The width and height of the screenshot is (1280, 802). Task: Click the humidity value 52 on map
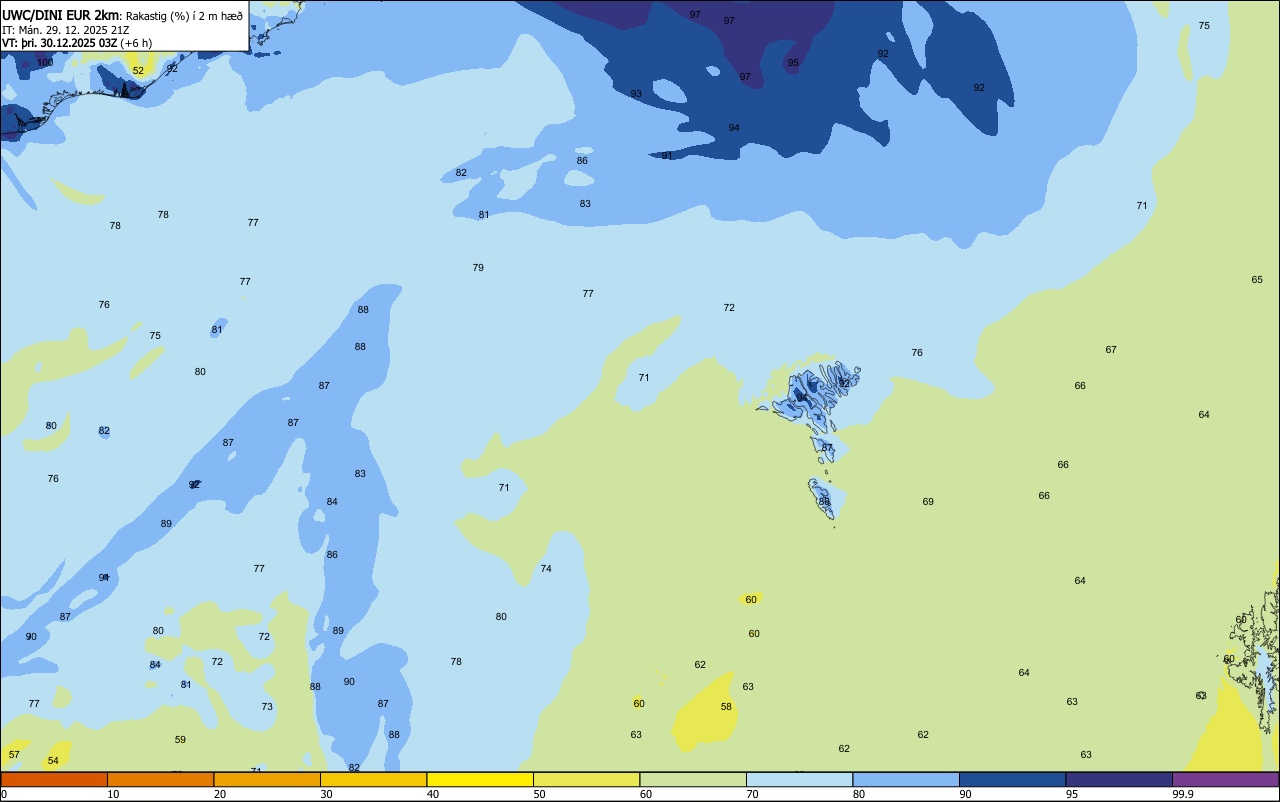(138, 70)
